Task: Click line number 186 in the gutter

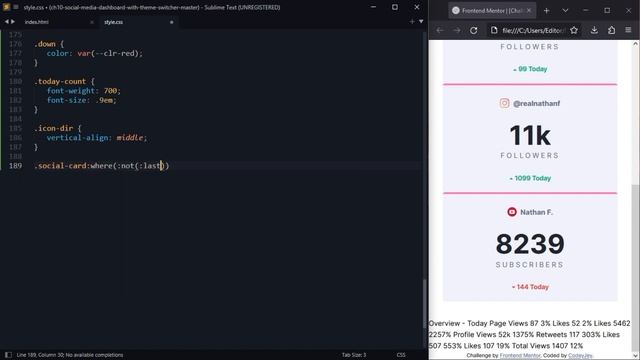Action: (16, 138)
